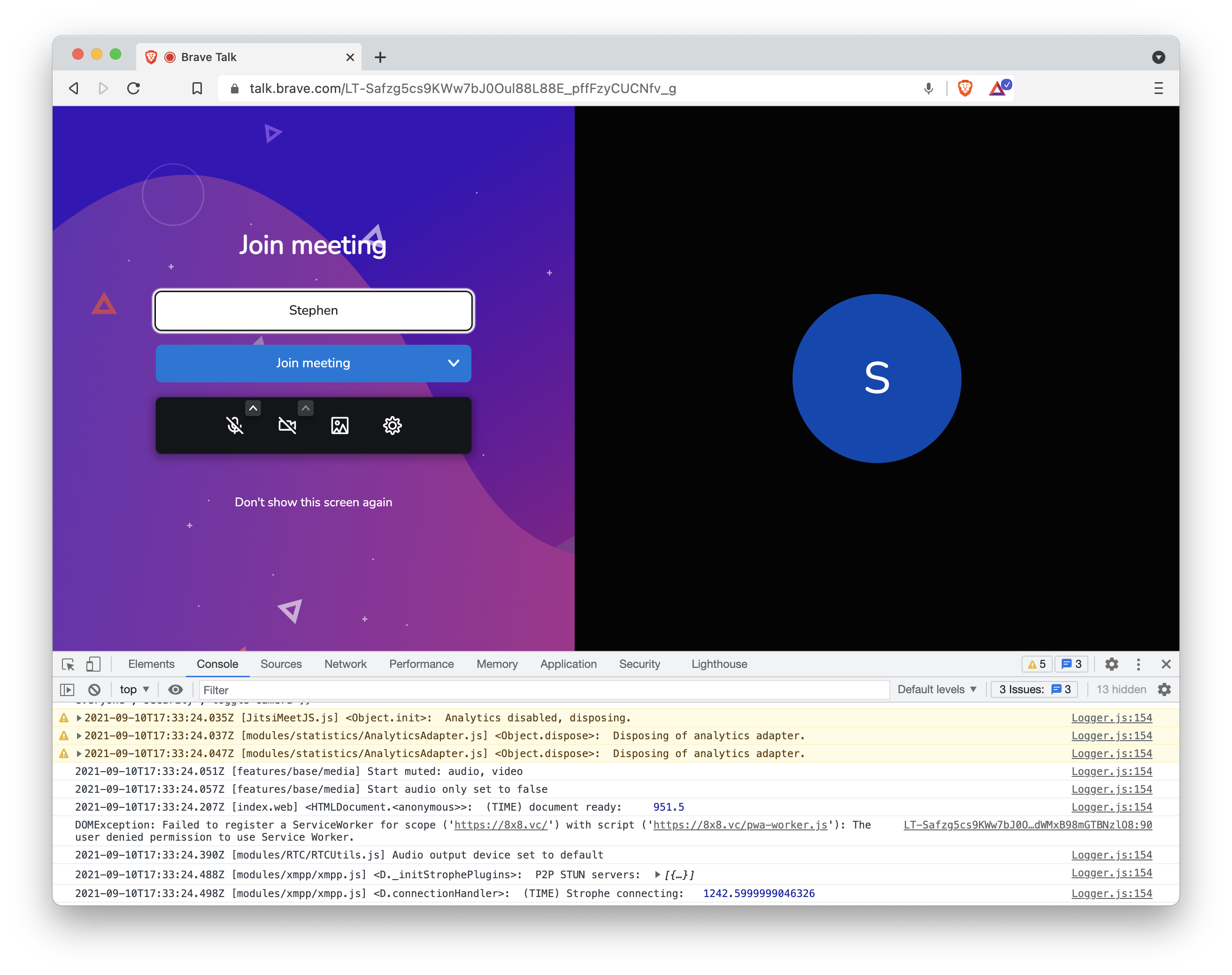Clear the console with the clear icon

94,689
